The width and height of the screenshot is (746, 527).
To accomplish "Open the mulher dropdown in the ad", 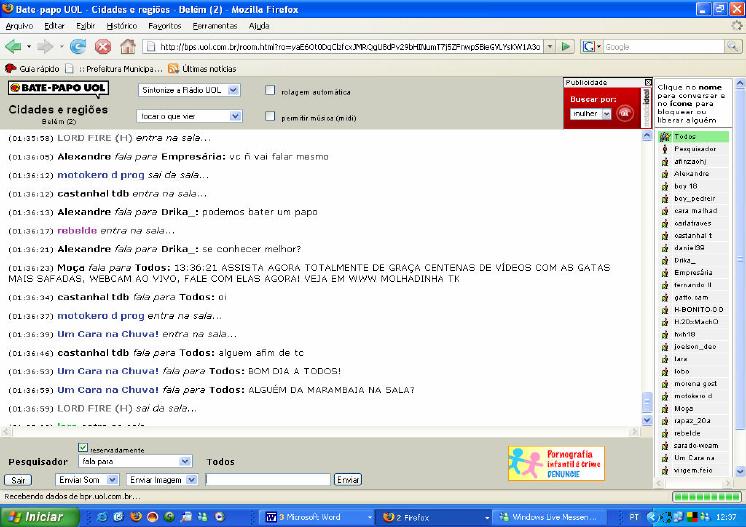I will pyautogui.click(x=590, y=114).
